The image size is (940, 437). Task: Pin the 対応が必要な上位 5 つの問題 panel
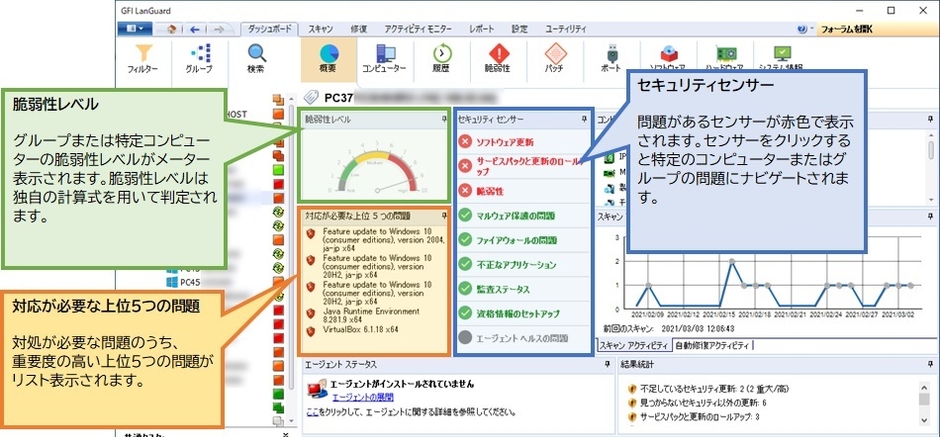442,216
